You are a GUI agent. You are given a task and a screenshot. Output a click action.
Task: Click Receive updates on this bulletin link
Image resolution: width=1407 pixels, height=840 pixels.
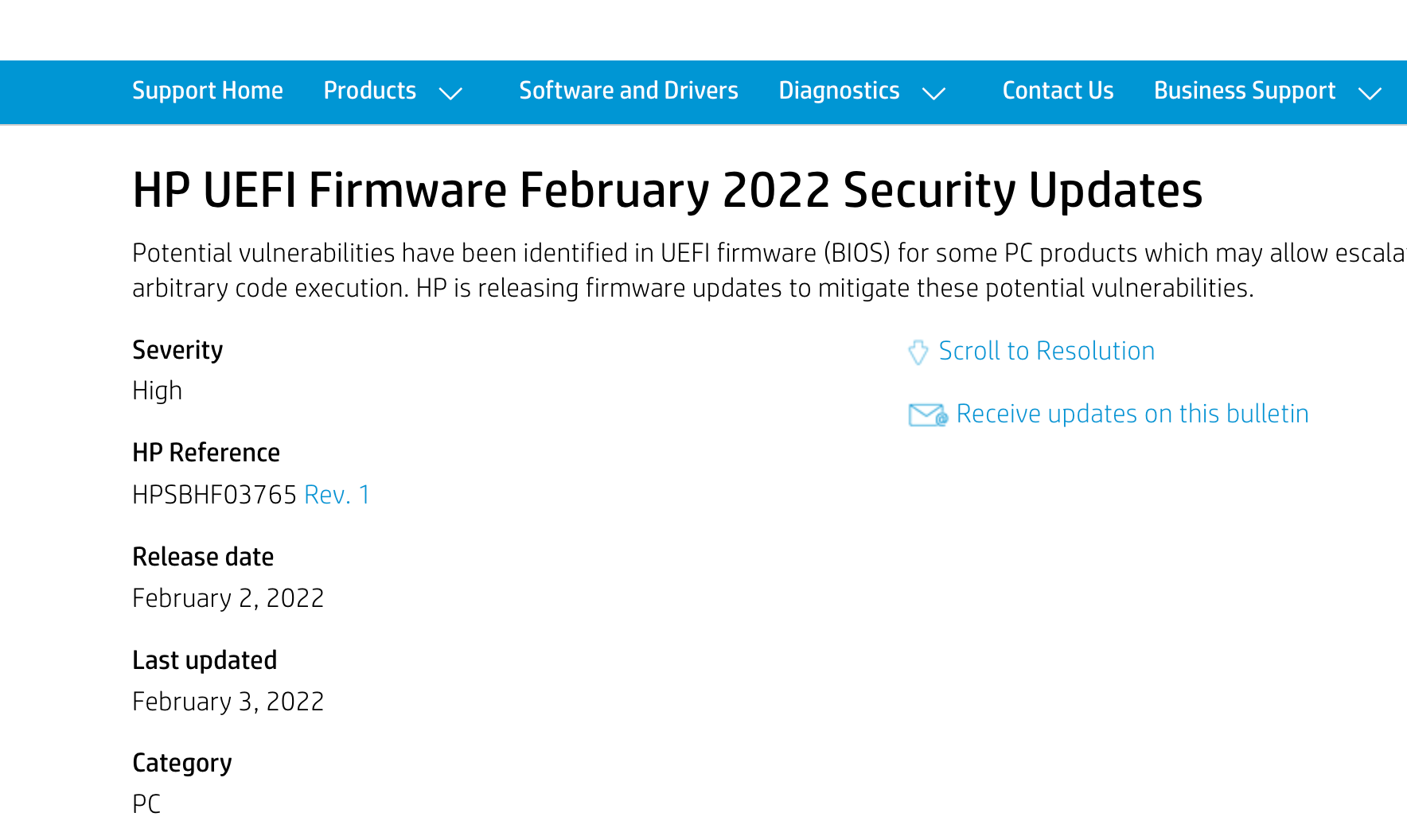(x=1132, y=414)
